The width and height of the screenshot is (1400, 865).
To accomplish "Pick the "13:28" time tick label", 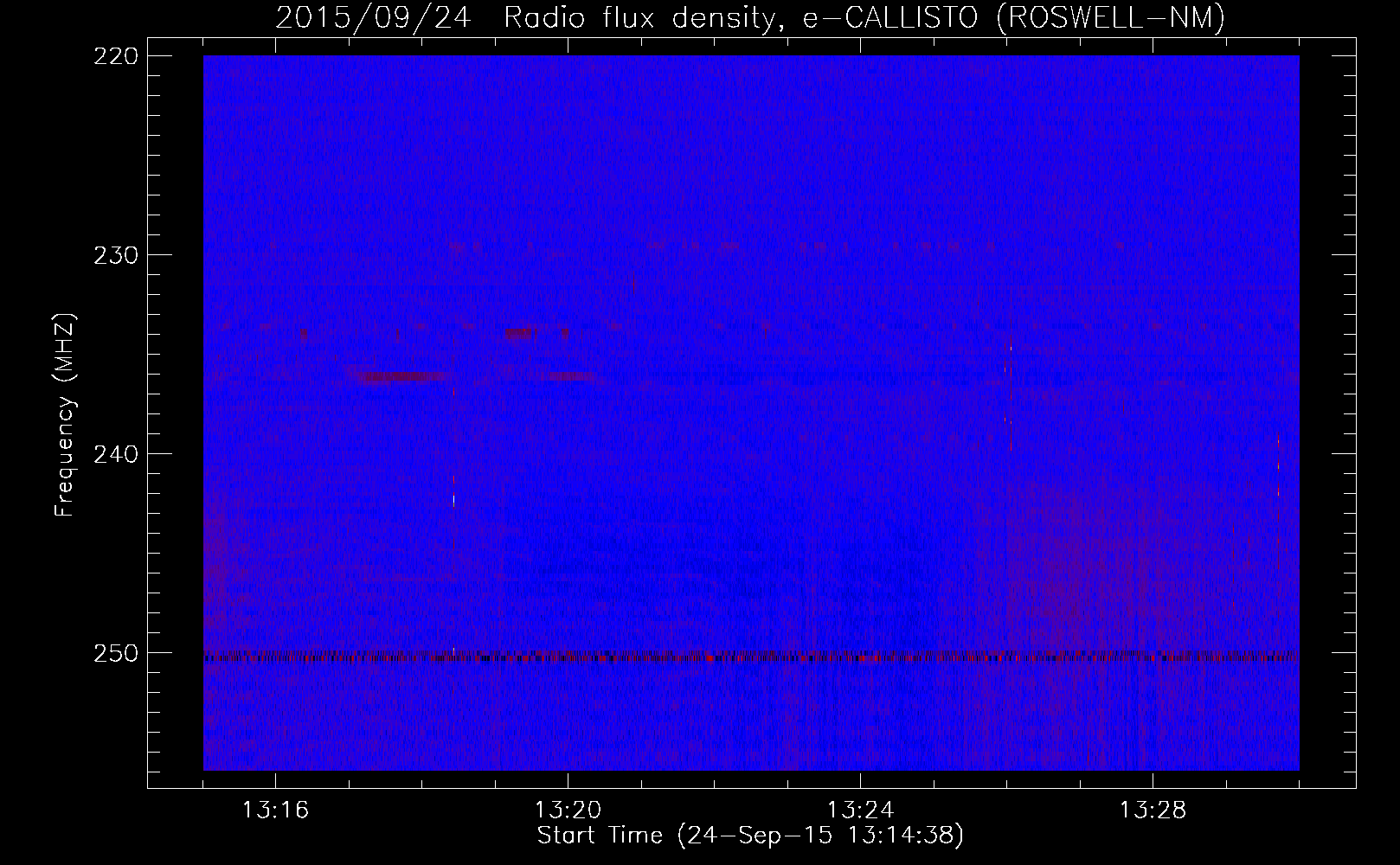I will [1153, 811].
